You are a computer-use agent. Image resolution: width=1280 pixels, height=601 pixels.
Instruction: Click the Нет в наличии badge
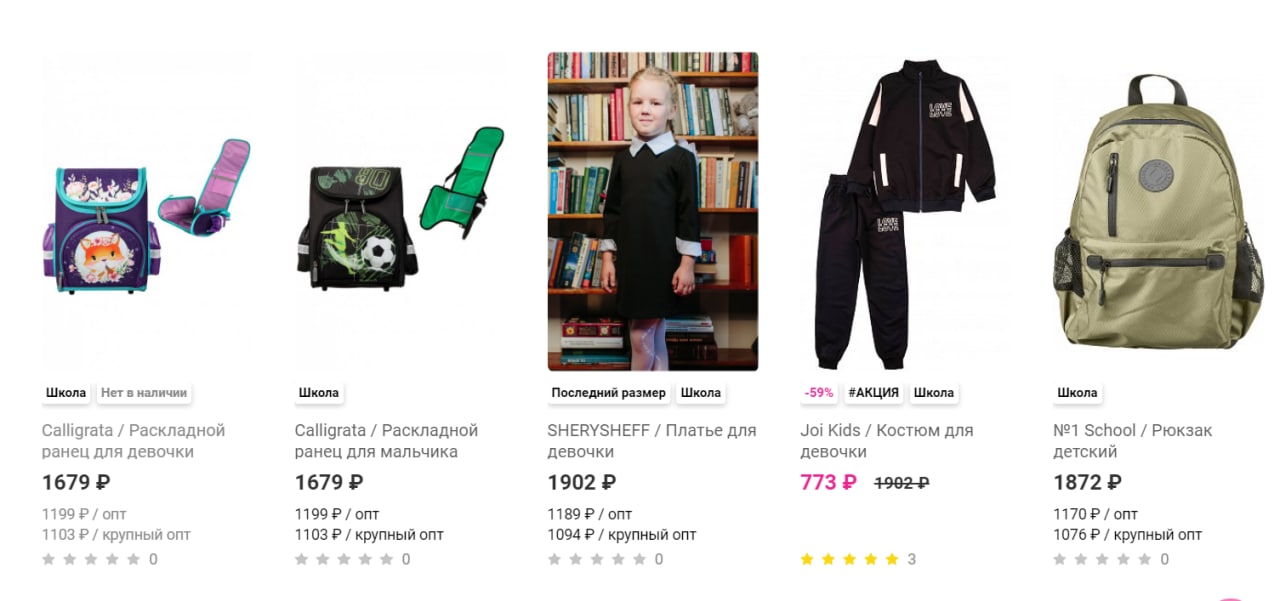[x=144, y=393]
